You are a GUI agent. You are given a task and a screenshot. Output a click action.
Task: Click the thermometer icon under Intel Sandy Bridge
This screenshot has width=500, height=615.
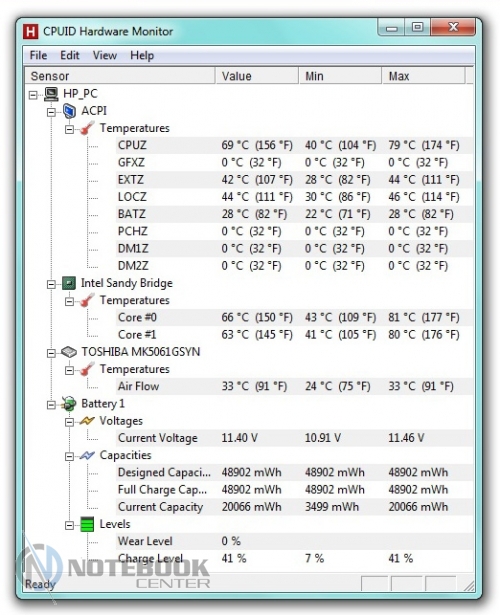coord(87,300)
